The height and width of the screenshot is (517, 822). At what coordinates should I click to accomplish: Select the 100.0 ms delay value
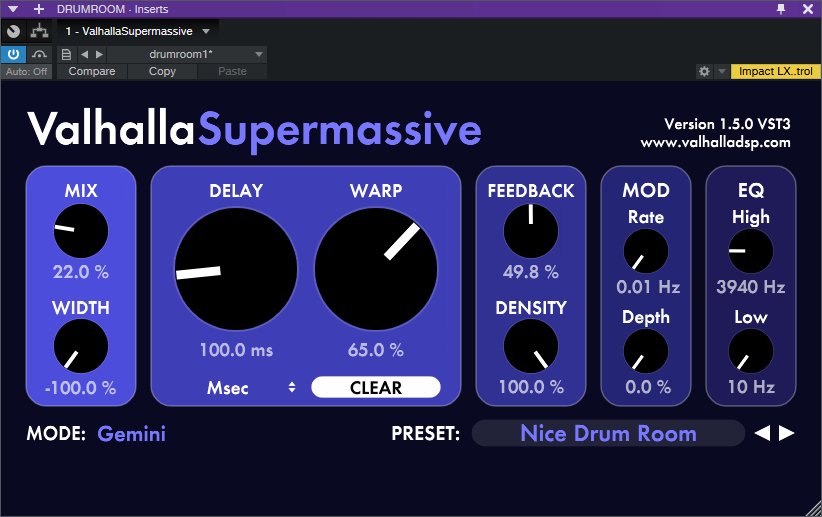click(236, 350)
